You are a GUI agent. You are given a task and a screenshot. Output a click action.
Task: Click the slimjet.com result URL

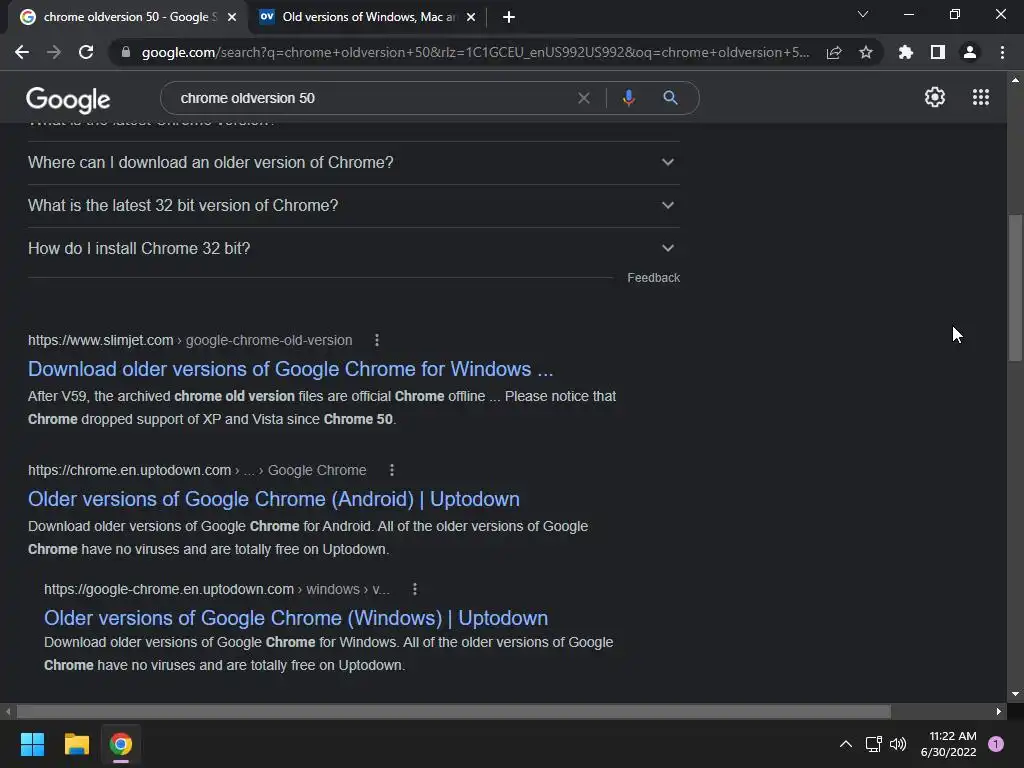point(190,340)
